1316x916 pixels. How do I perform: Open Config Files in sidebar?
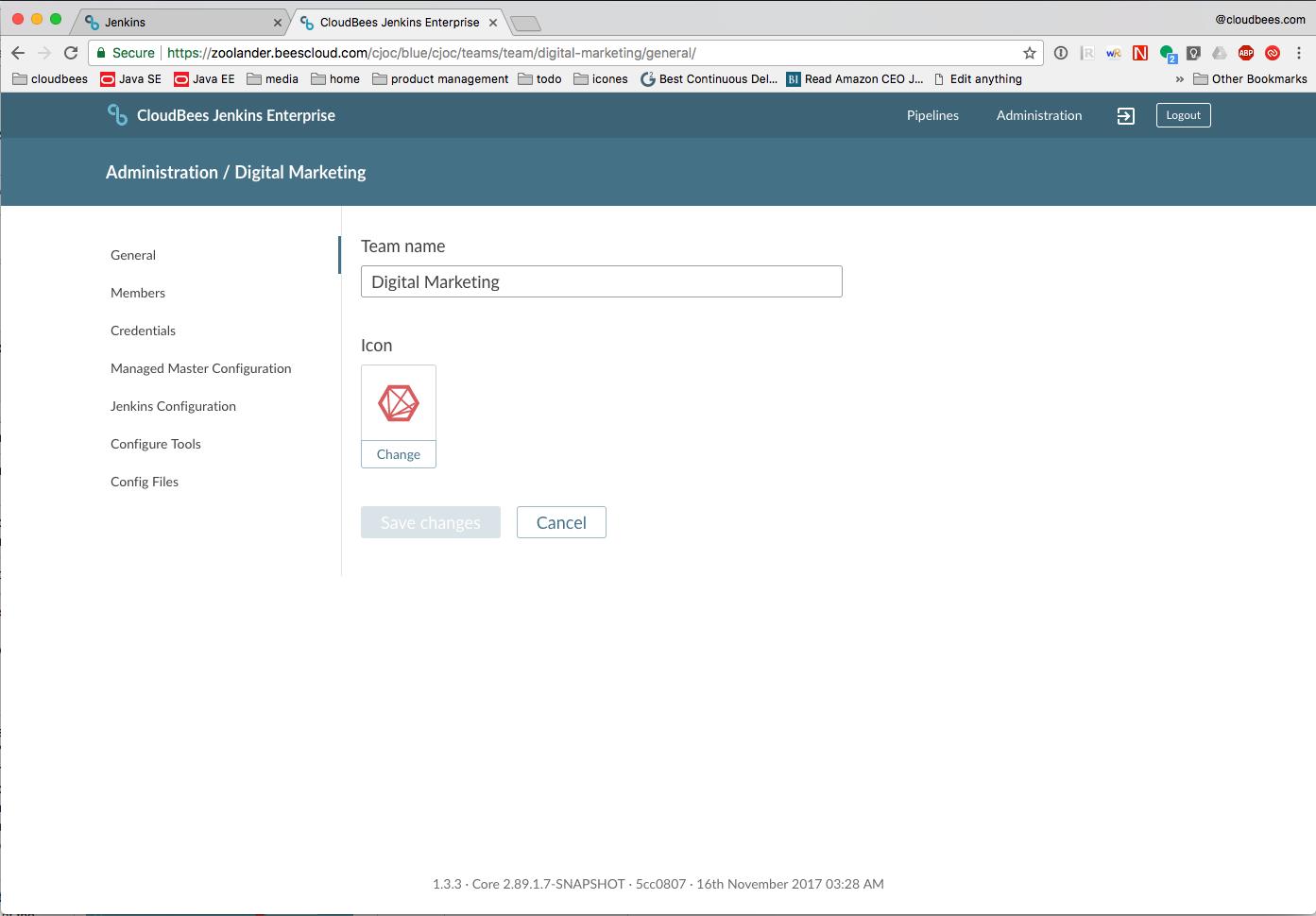(x=145, y=482)
